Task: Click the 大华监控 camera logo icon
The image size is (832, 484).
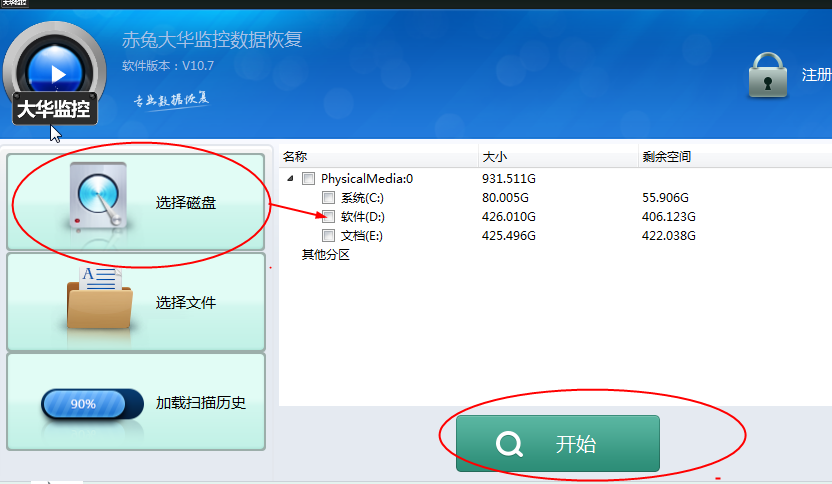Action: click(54, 73)
